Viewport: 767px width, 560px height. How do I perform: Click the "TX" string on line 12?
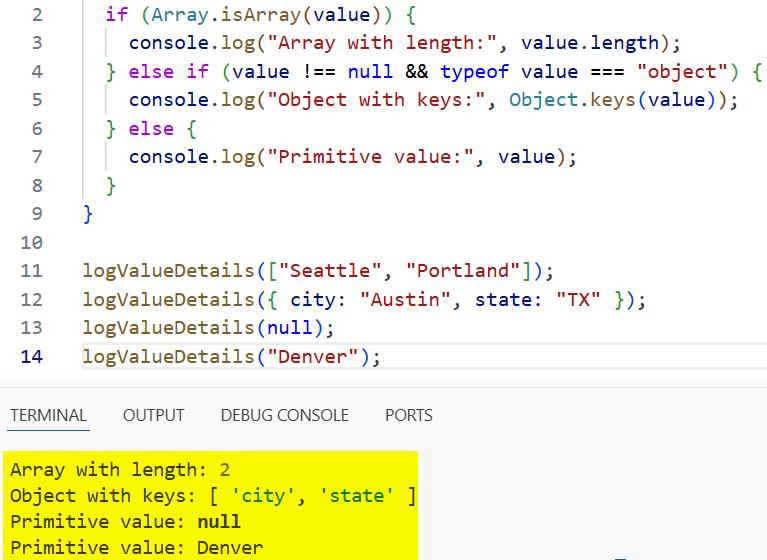pyautogui.click(x=578, y=299)
